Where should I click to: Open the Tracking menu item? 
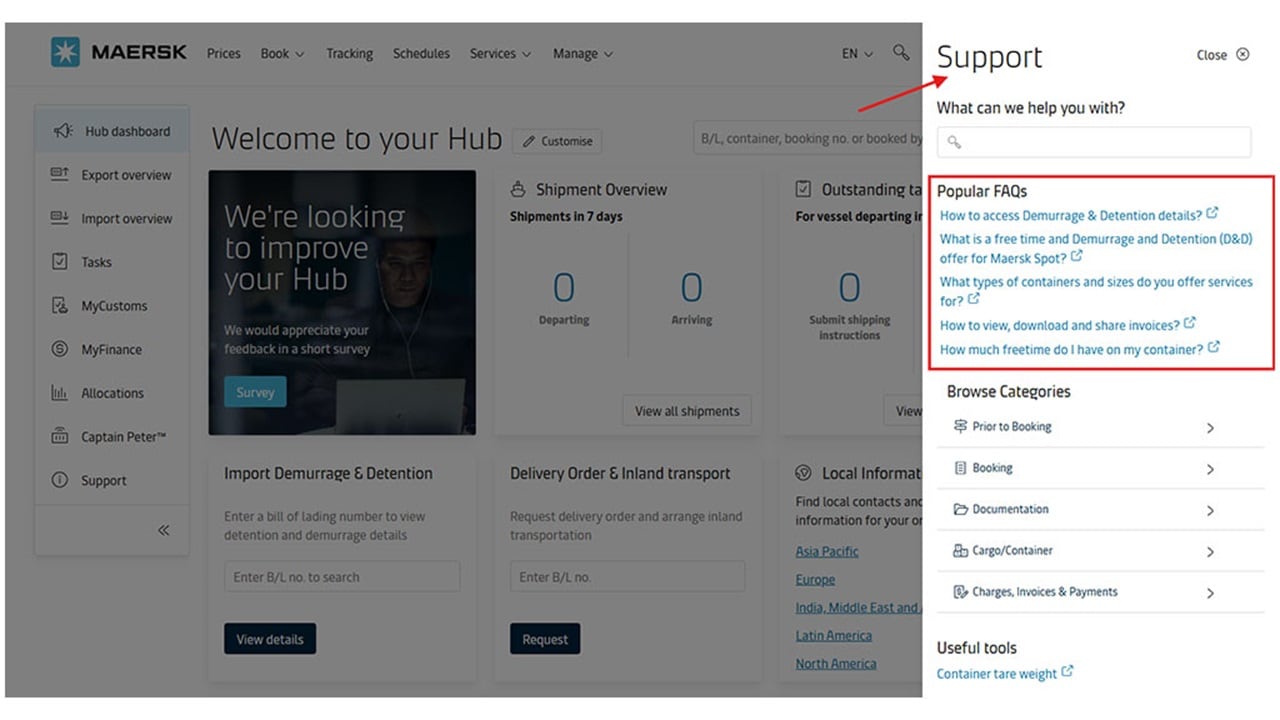[x=349, y=54]
